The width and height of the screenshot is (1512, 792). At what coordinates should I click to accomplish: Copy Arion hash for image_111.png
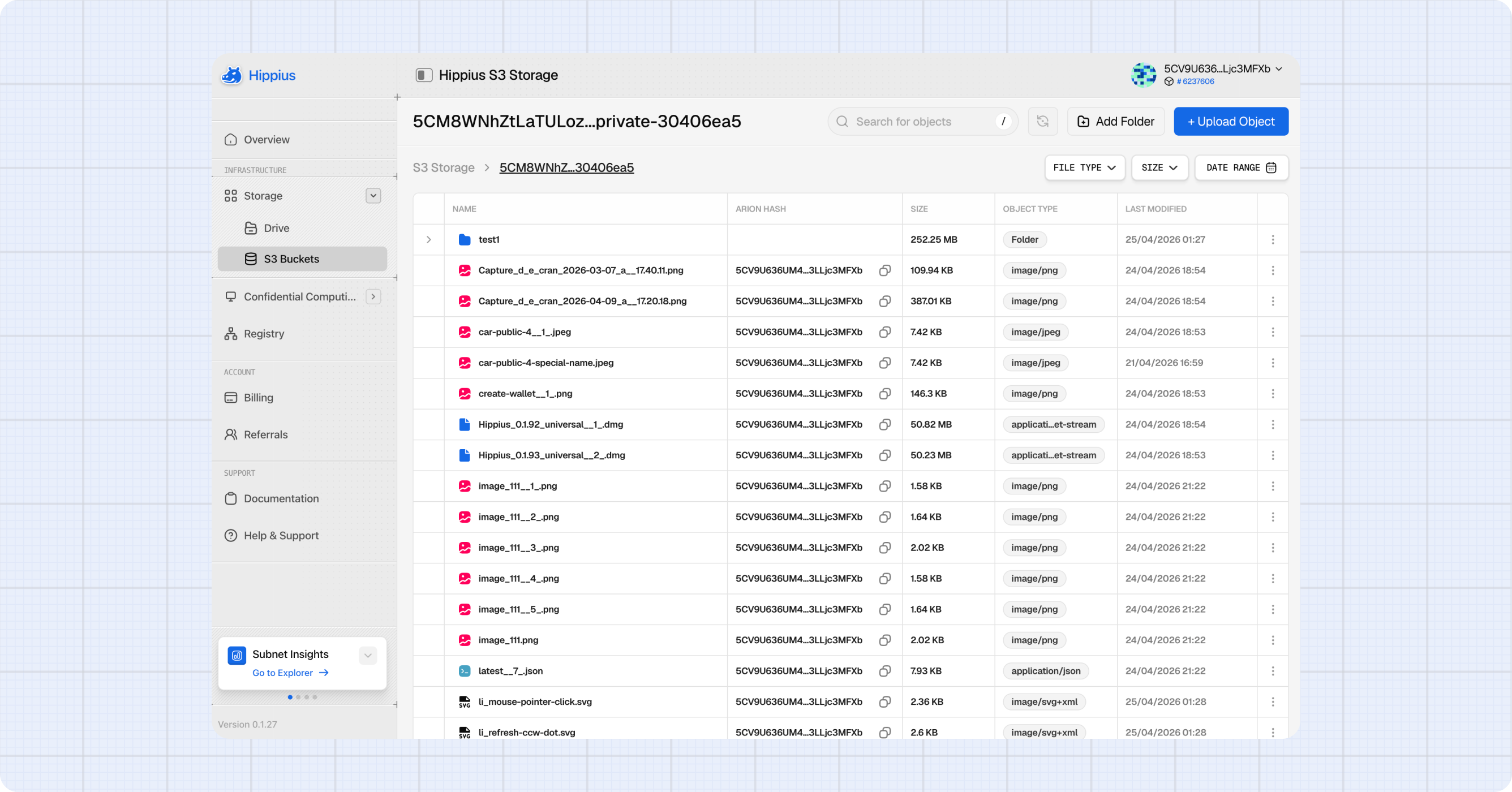coord(884,640)
